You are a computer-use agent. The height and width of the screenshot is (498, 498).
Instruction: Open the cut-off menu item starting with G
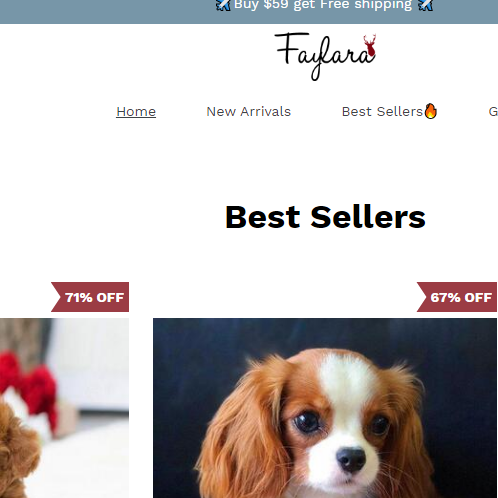coord(493,112)
